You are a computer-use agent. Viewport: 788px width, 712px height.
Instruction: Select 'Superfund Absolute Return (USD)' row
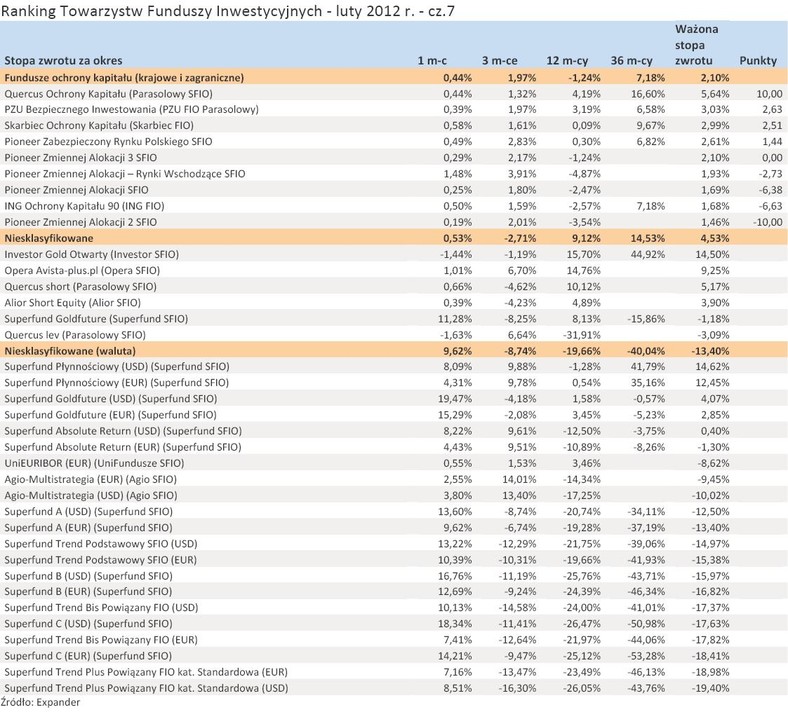tap(394, 431)
